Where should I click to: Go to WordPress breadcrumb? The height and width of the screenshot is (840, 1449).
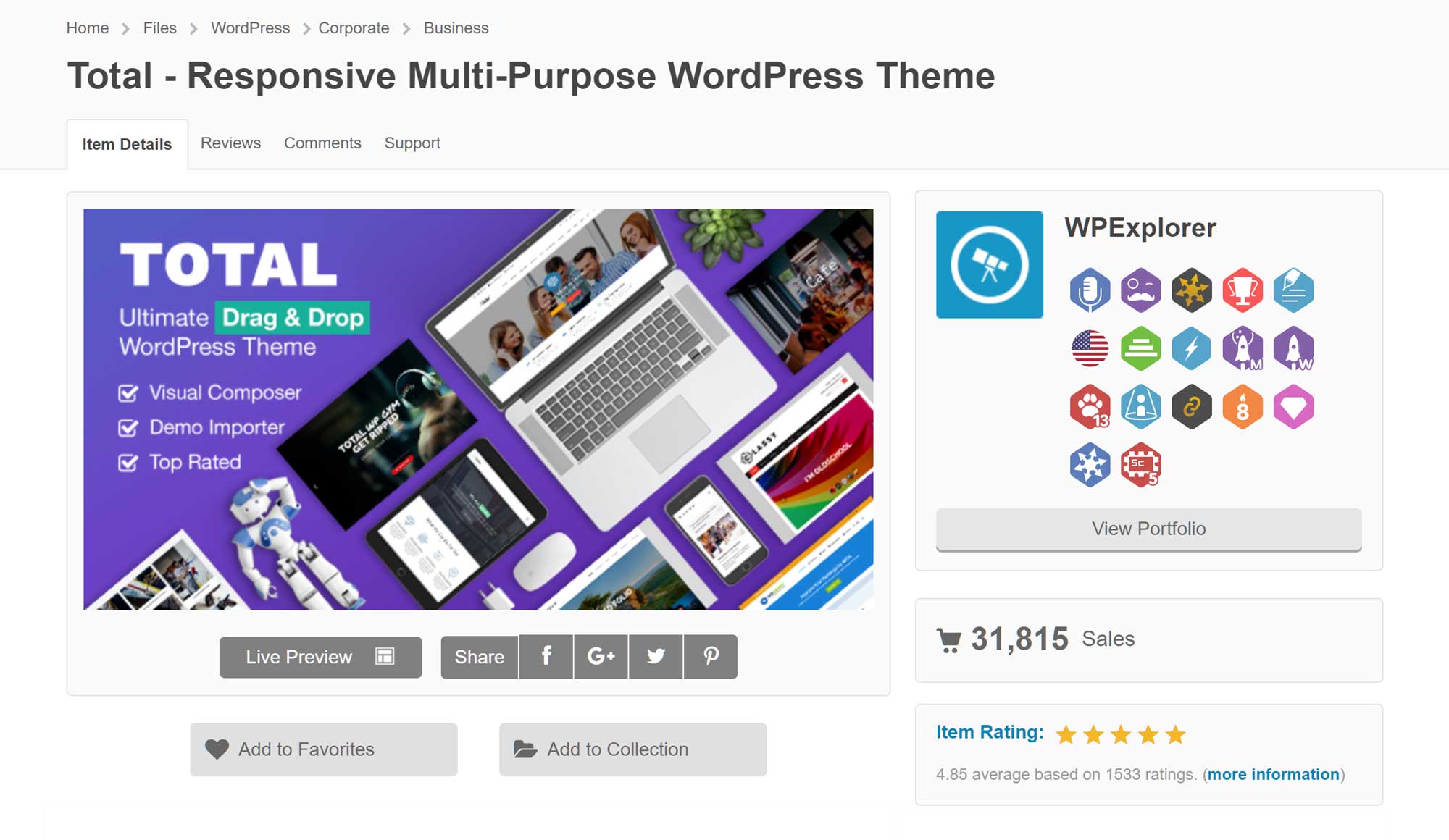250,28
